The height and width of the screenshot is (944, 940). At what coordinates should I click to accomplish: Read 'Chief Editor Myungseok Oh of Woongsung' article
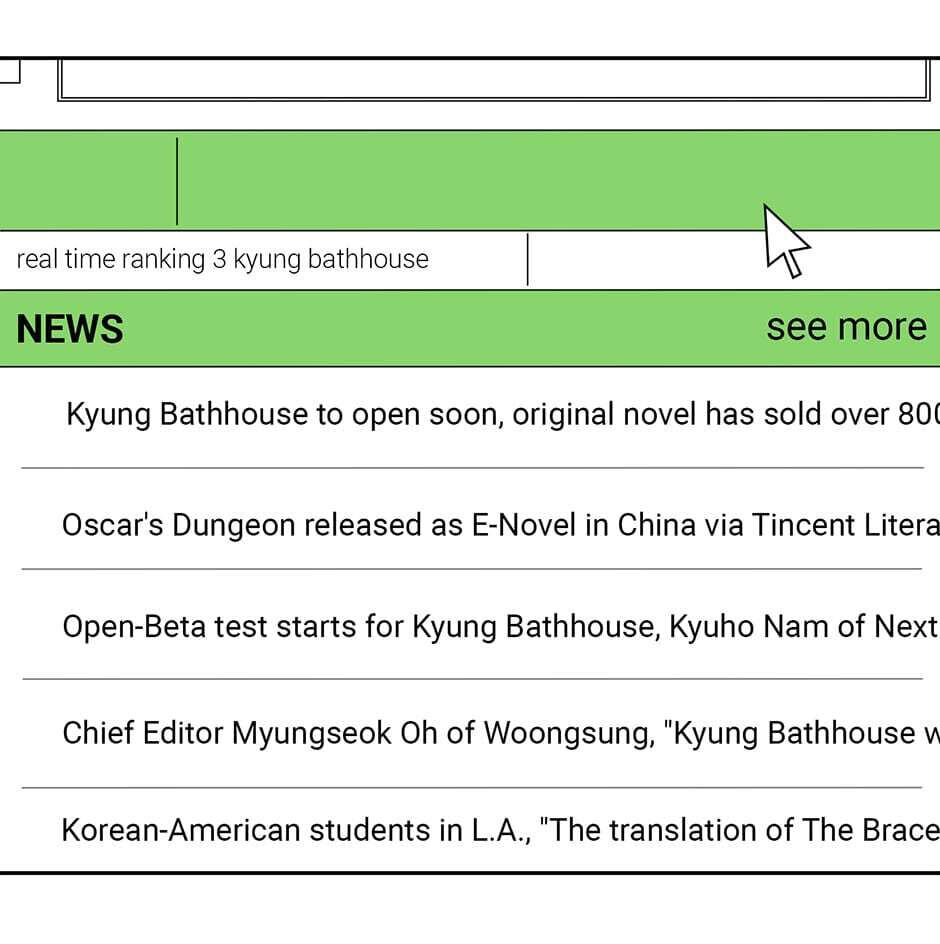500,733
